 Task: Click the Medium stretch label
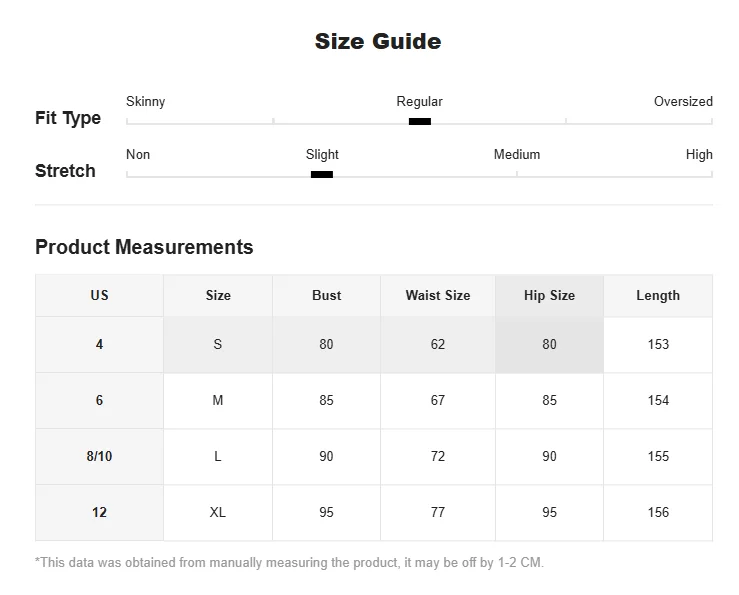click(x=517, y=154)
